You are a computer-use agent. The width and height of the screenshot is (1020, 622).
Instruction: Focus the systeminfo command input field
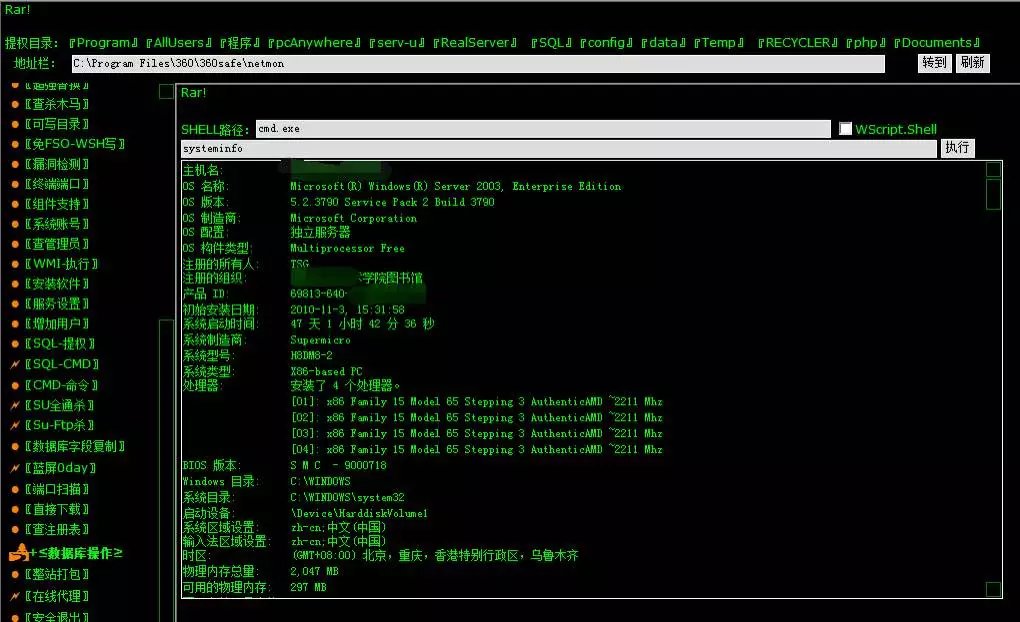click(559, 148)
